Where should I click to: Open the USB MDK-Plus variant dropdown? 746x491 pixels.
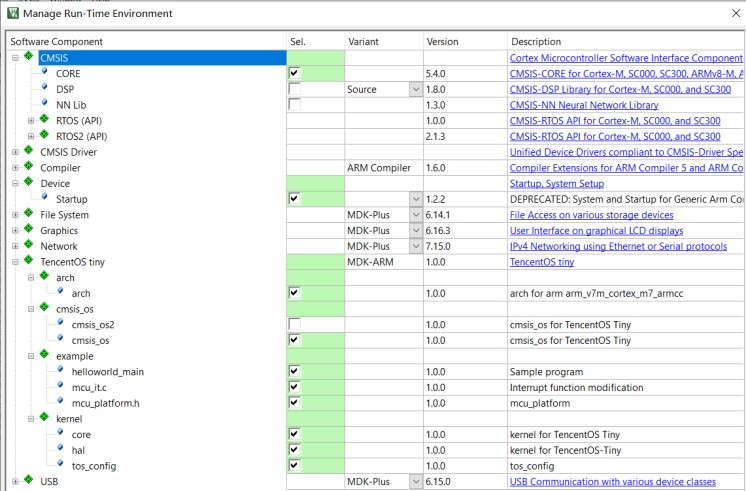(x=416, y=482)
